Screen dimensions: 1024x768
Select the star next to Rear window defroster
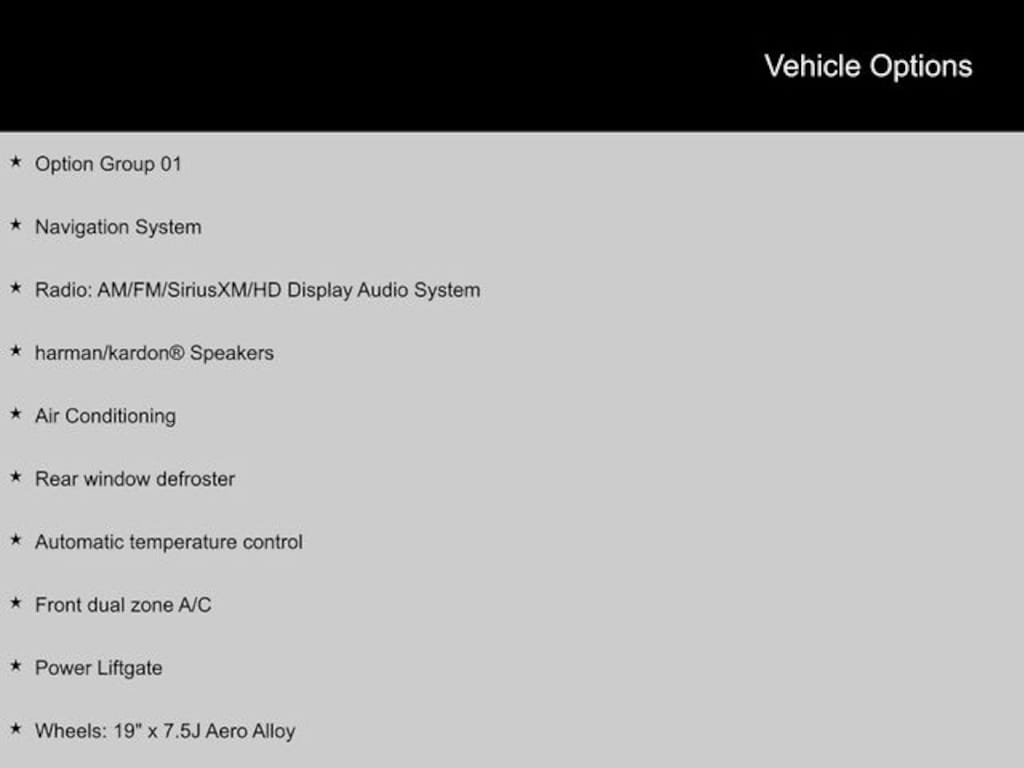15,477
